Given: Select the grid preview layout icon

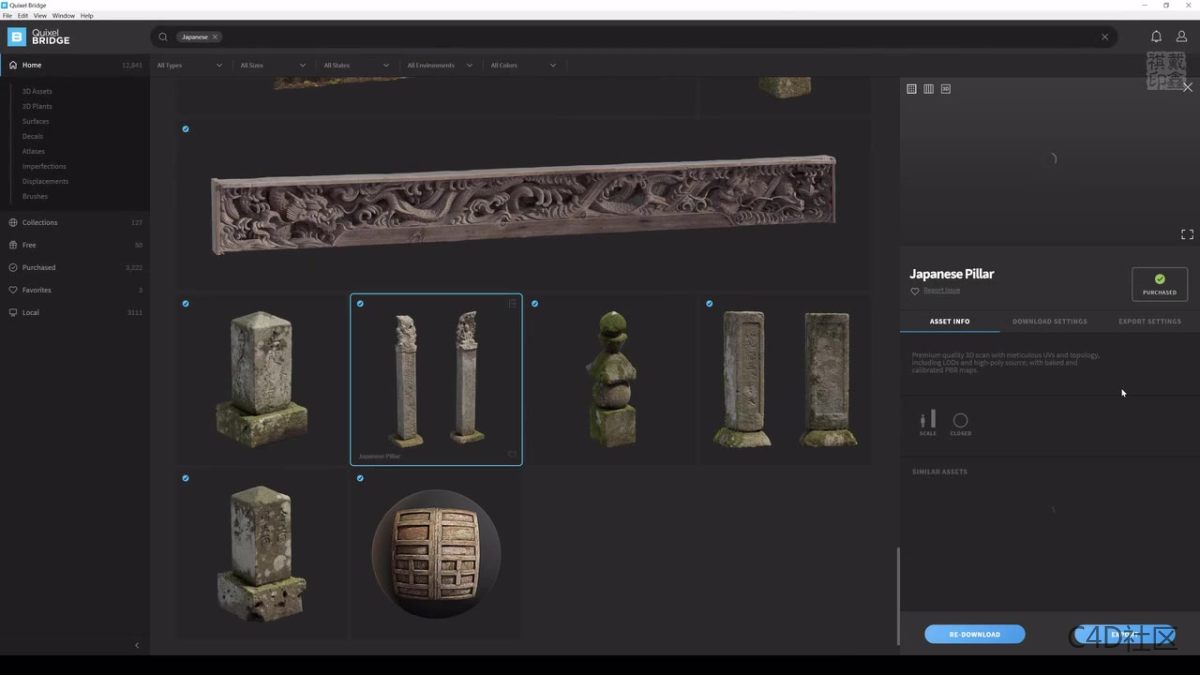Looking at the screenshot, I should (x=911, y=89).
